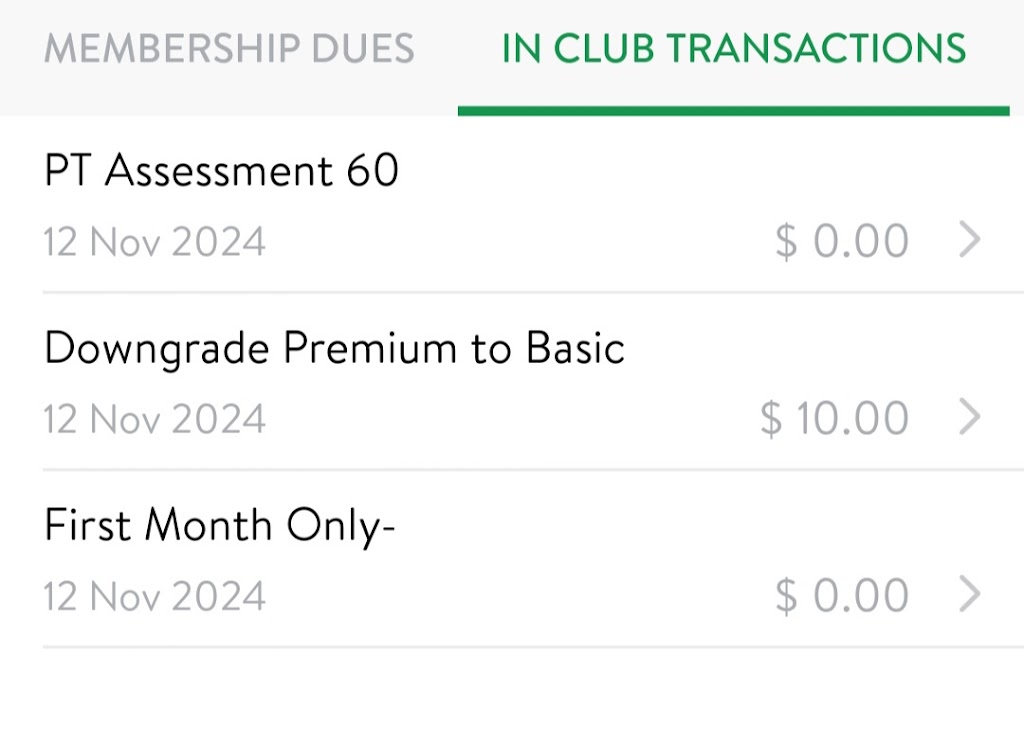Tap the date under PT Assessment 60
Screen dimensions: 1024x745
click(155, 242)
